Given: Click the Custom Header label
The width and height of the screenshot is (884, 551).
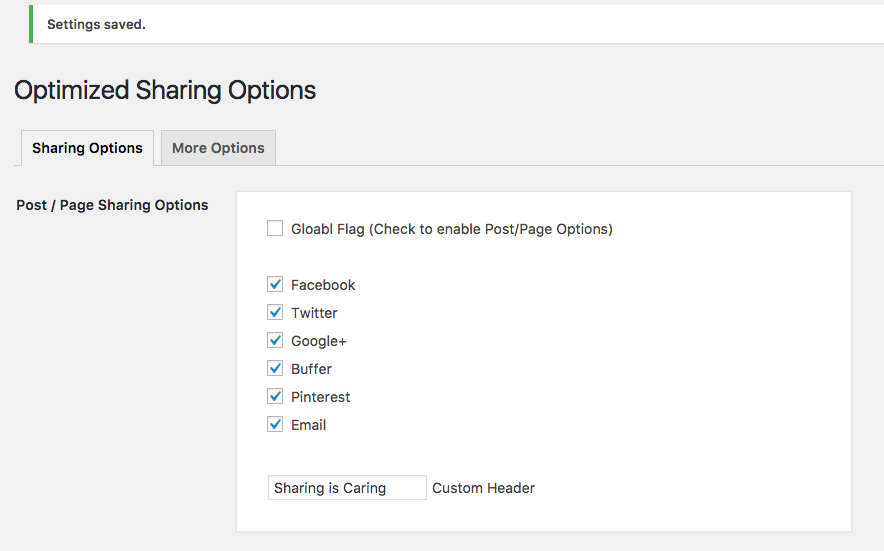Looking at the screenshot, I should point(483,488).
